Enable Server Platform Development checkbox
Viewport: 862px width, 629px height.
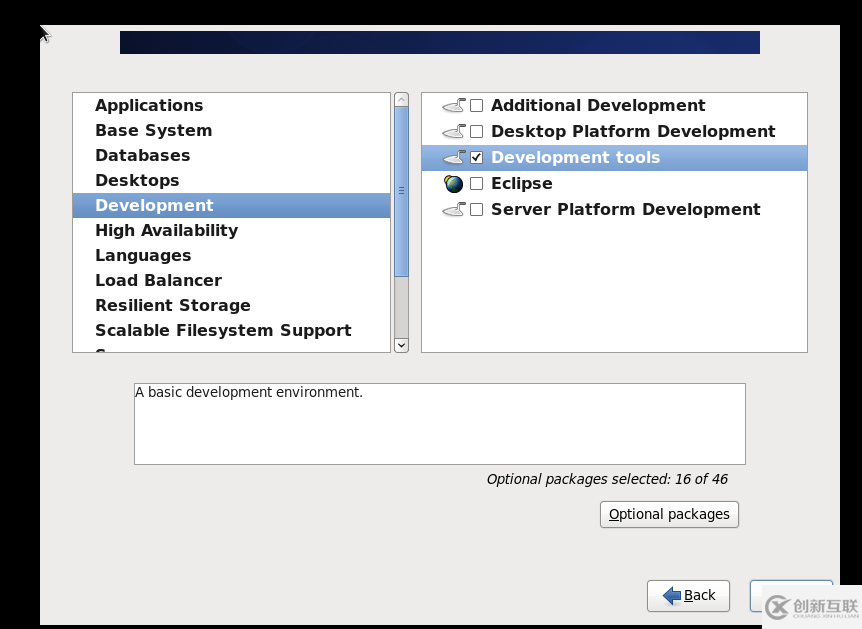pos(477,209)
